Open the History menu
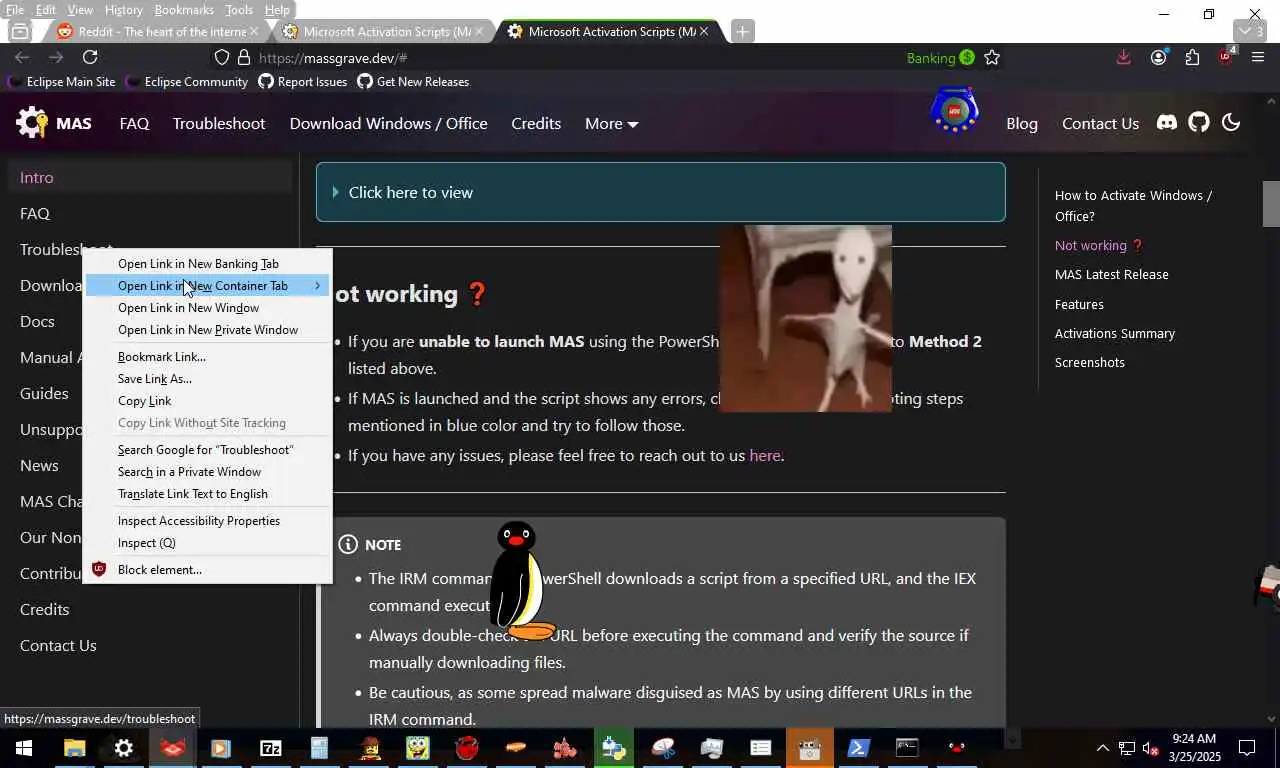Viewport: 1280px width, 768px height. click(123, 10)
